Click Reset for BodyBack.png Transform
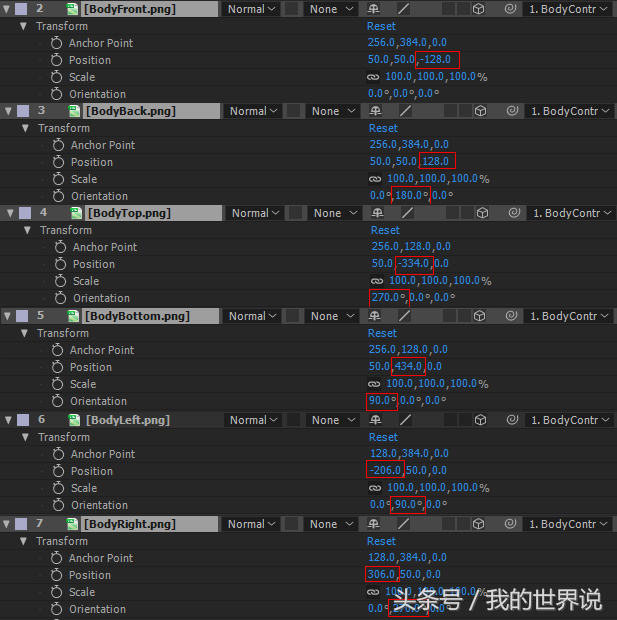Viewport: 617px width, 620px height. point(383,128)
